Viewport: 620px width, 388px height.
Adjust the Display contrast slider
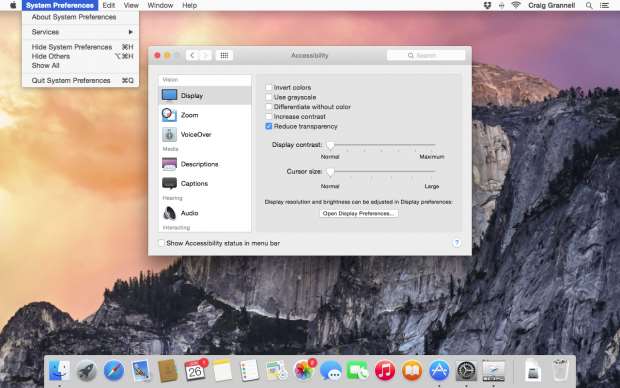point(331,145)
